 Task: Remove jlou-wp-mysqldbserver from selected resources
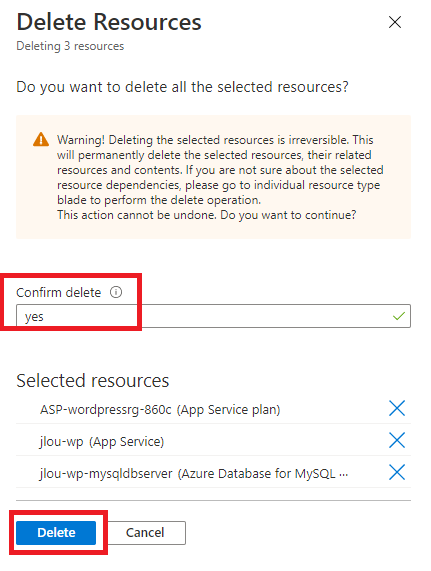pyautogui.click(x=397, y=472)
